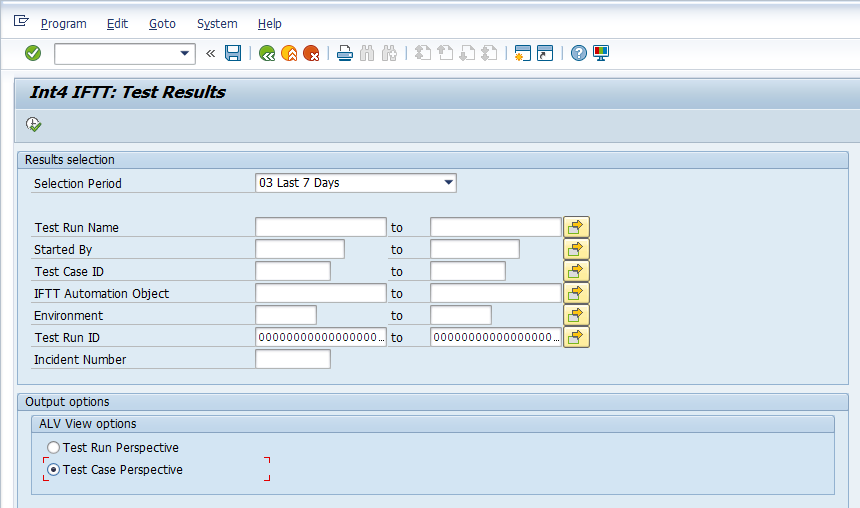Click the Started By from field
Screen dimensions: 860x508
pyautogui.click(x=300, y=249)
